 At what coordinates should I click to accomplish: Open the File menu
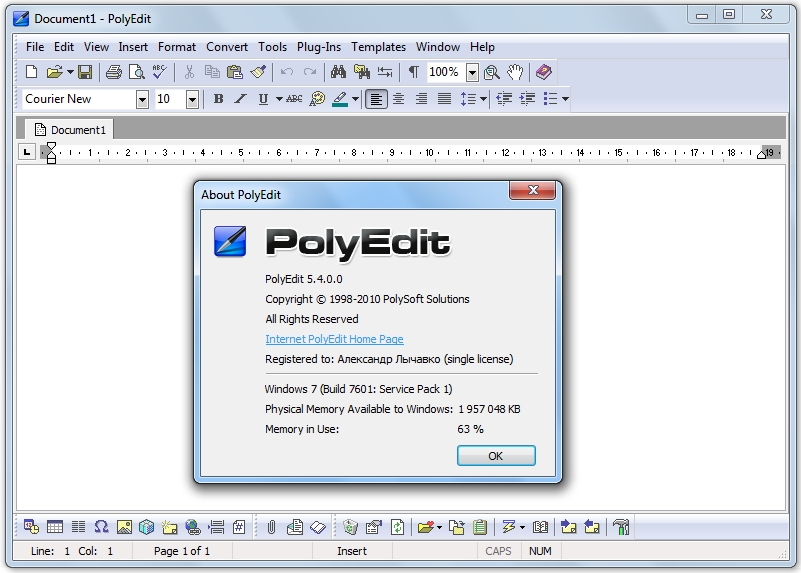tap(35, 47)
